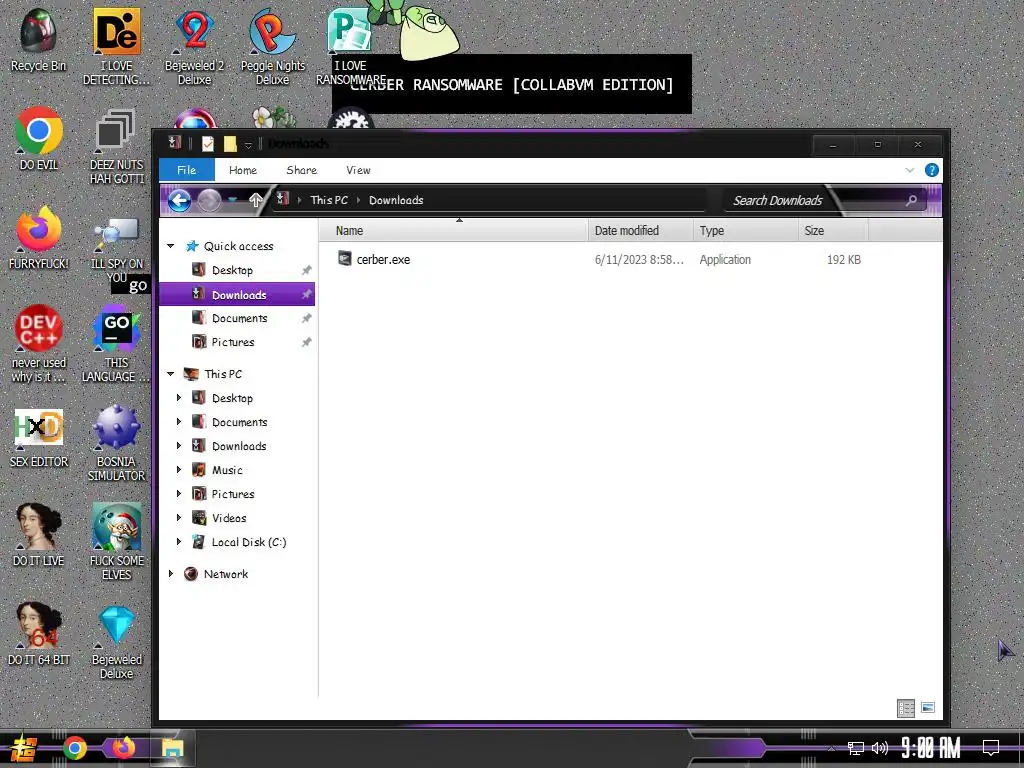Select Documents under Quick access
Image resolution: width=1024 pixels, height=768 pixels.
239,318
